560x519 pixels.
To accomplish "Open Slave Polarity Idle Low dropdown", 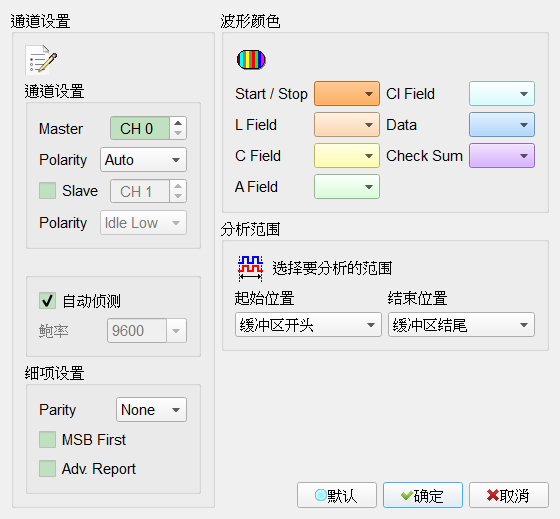I will pyautogui.click(x=143, y=223).
